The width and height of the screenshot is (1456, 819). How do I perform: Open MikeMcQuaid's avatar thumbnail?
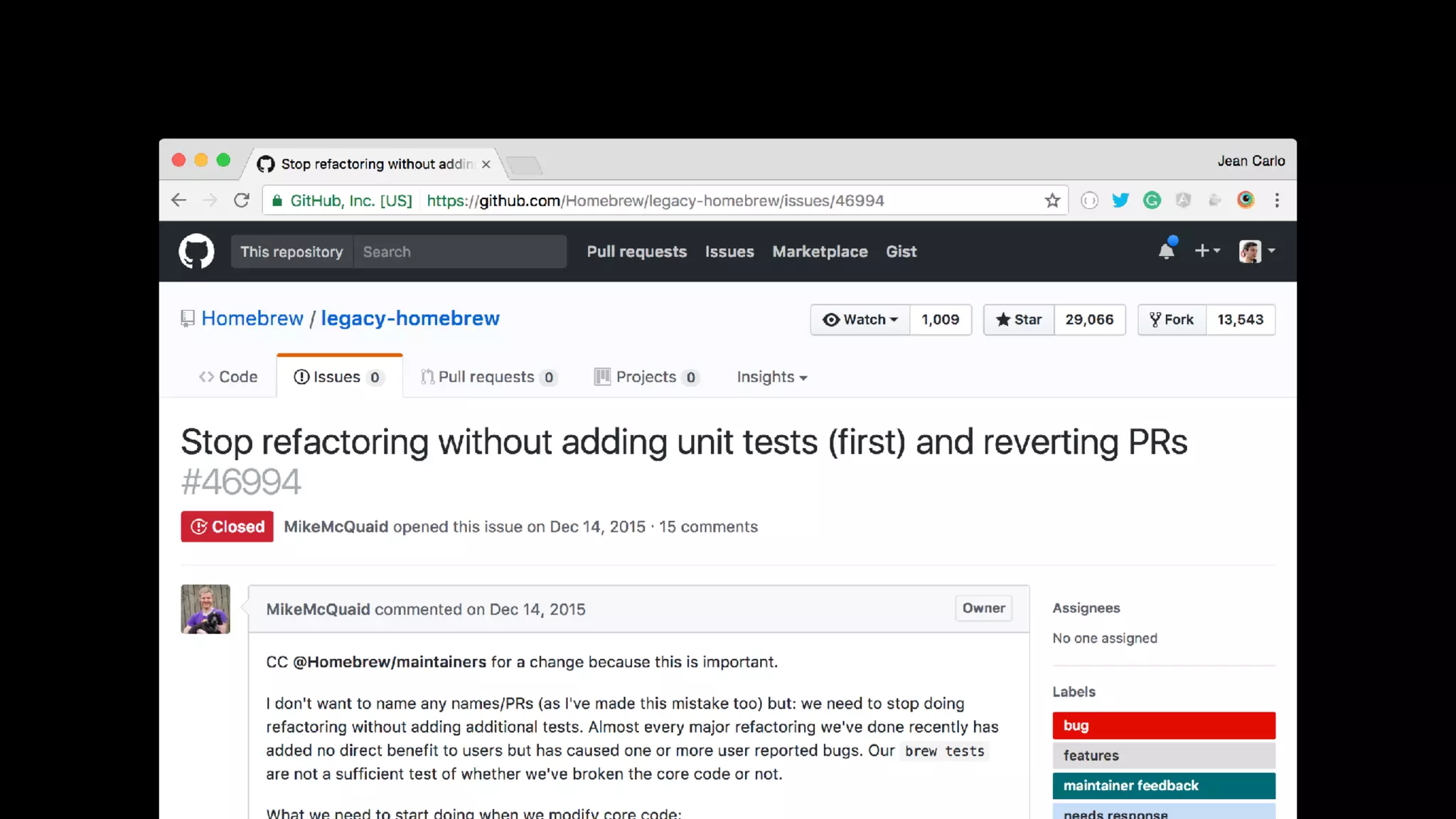205,609
